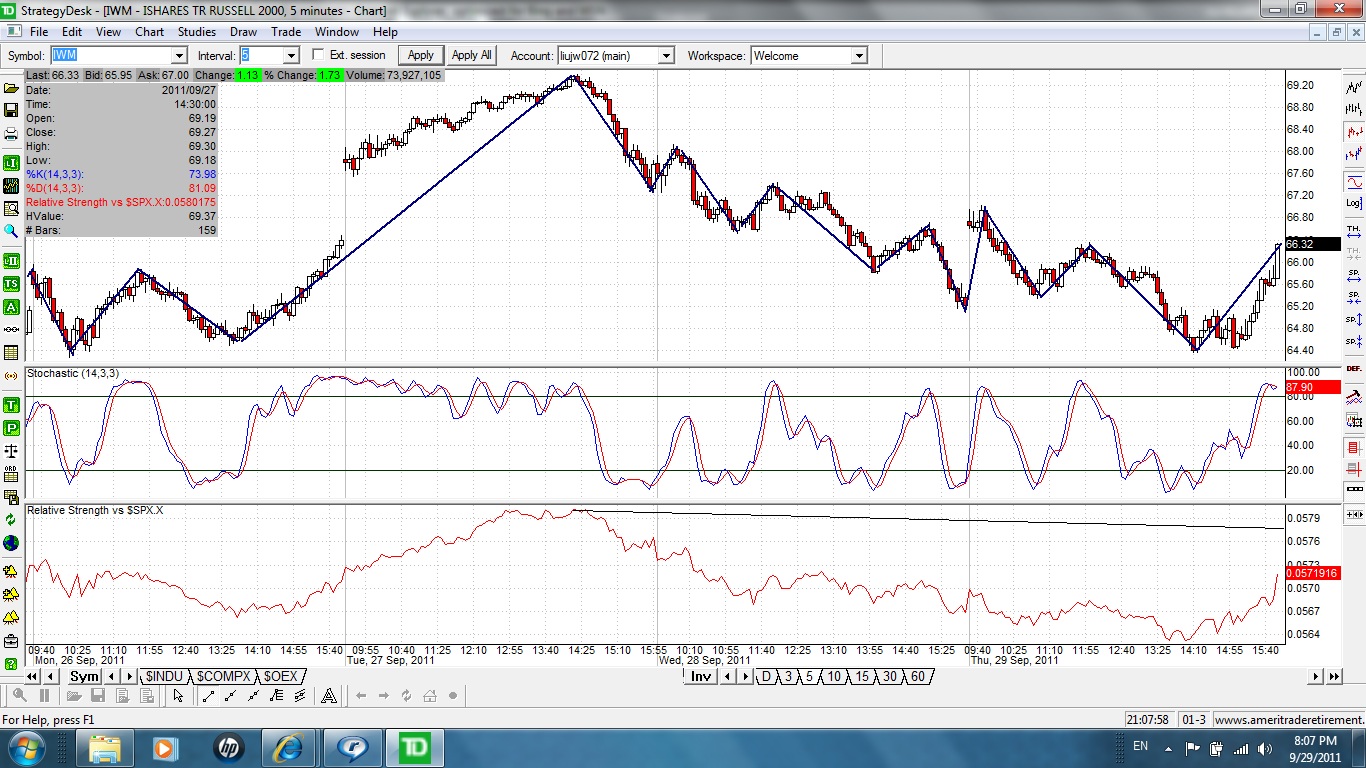Open the Draw menu
Image resolution: width=1366 pixels, height=768 pixels.
pos(243,32)
